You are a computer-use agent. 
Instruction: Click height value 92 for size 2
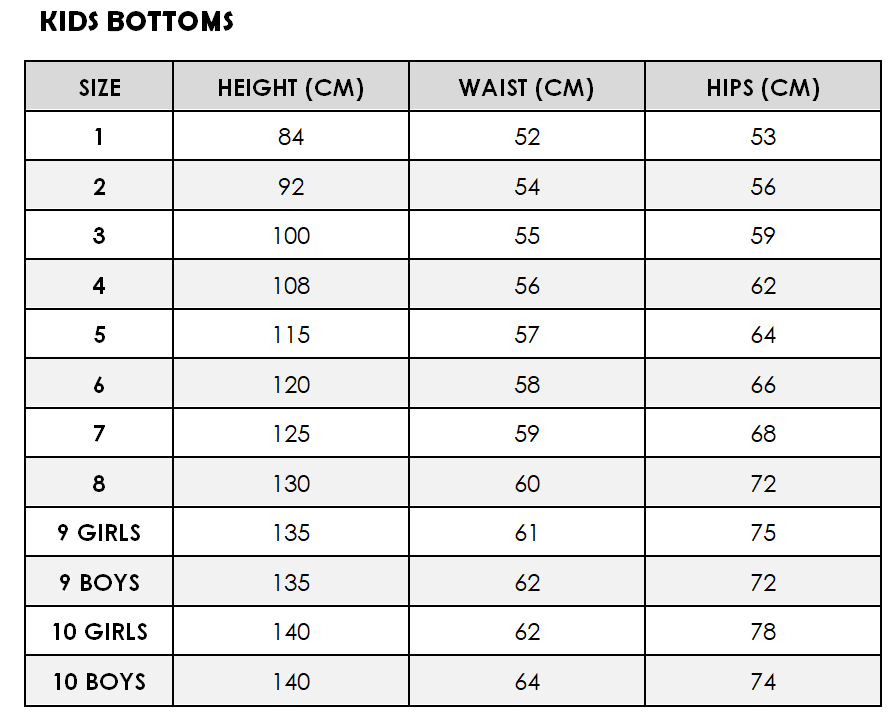click(x=291, y=186)
